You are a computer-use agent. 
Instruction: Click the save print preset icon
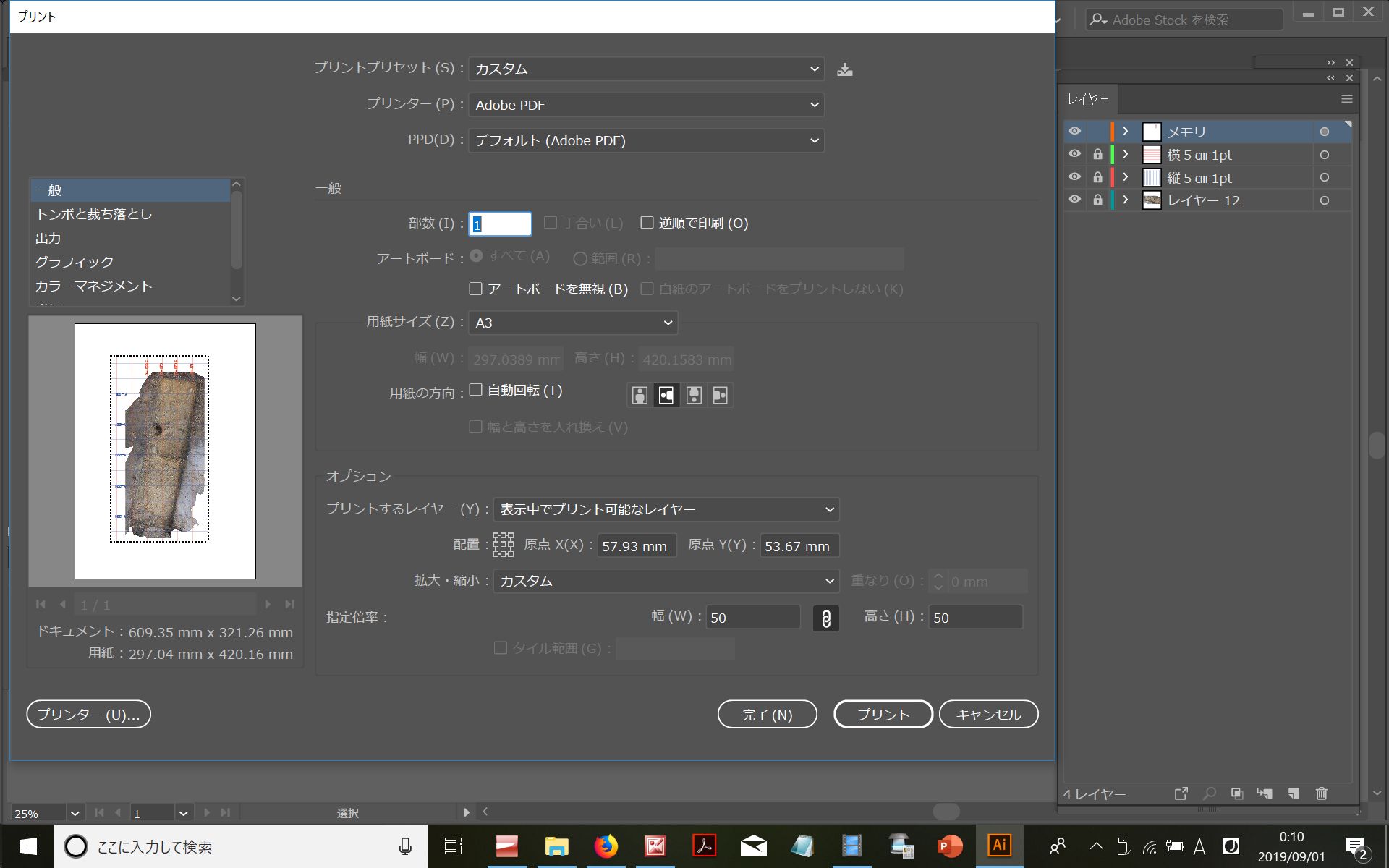tap(844, 69)
